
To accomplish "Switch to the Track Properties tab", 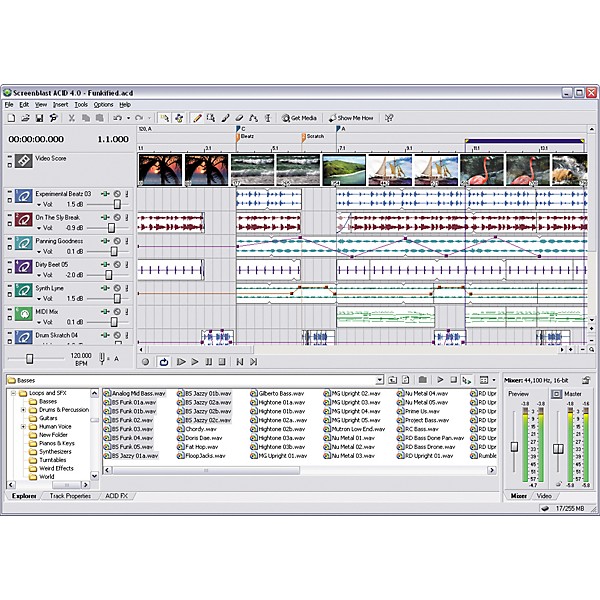I will click(70, 496).
